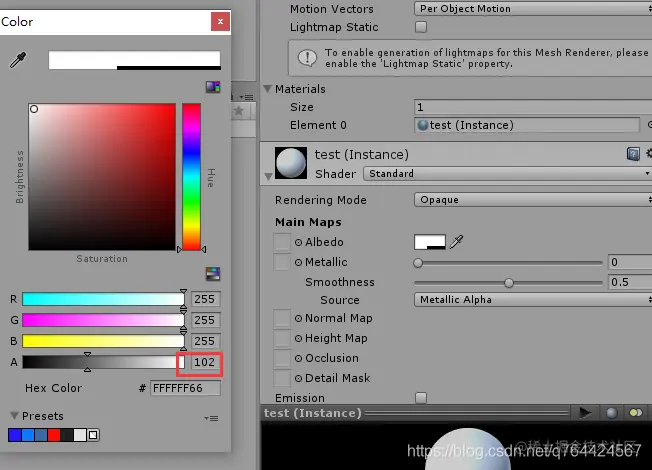
Task: Open the Source Metallic Alpha dropdown
Action: pyautogui.click(x=533, y=299)
